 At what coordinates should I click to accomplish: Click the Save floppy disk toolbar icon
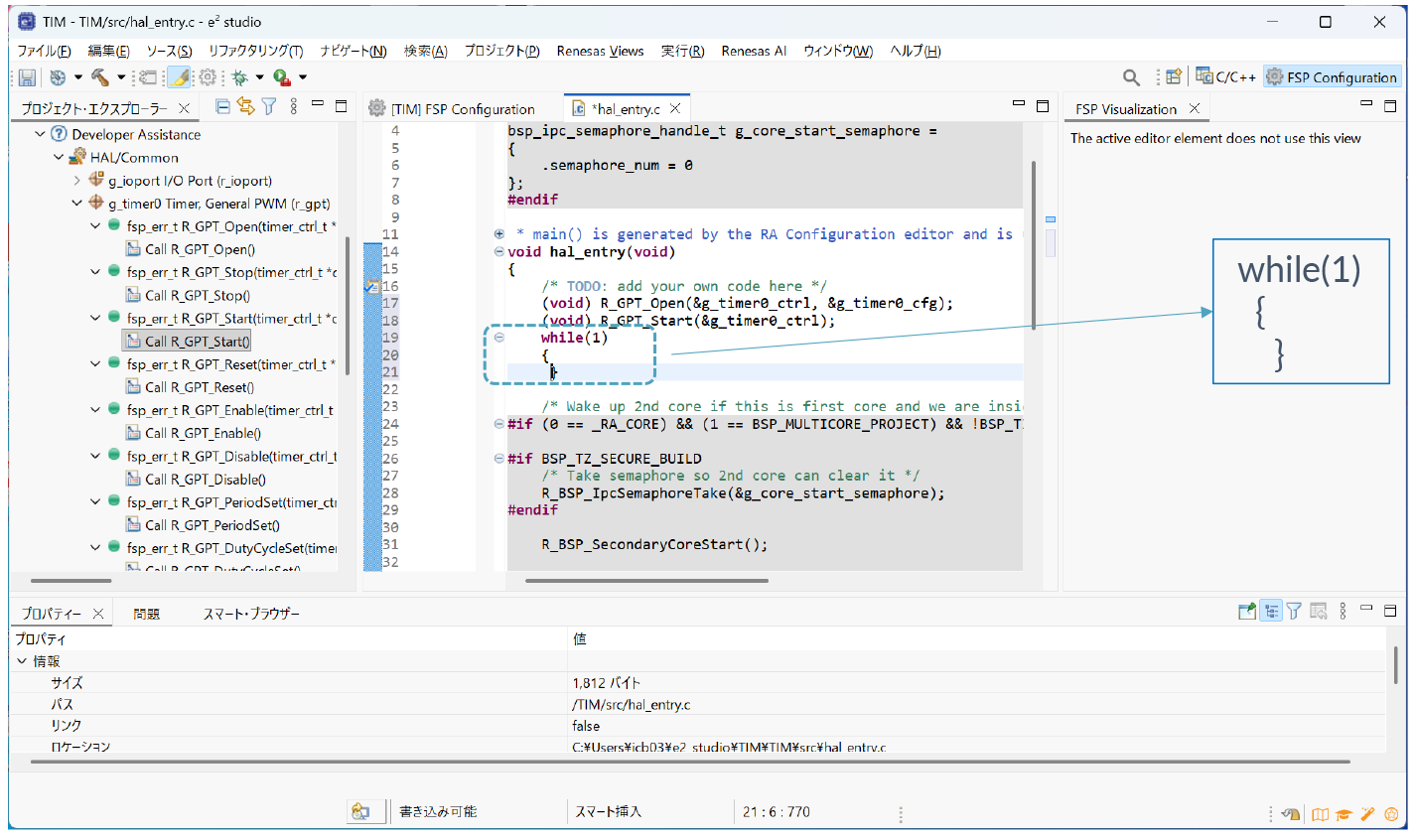tap(27, 77)
